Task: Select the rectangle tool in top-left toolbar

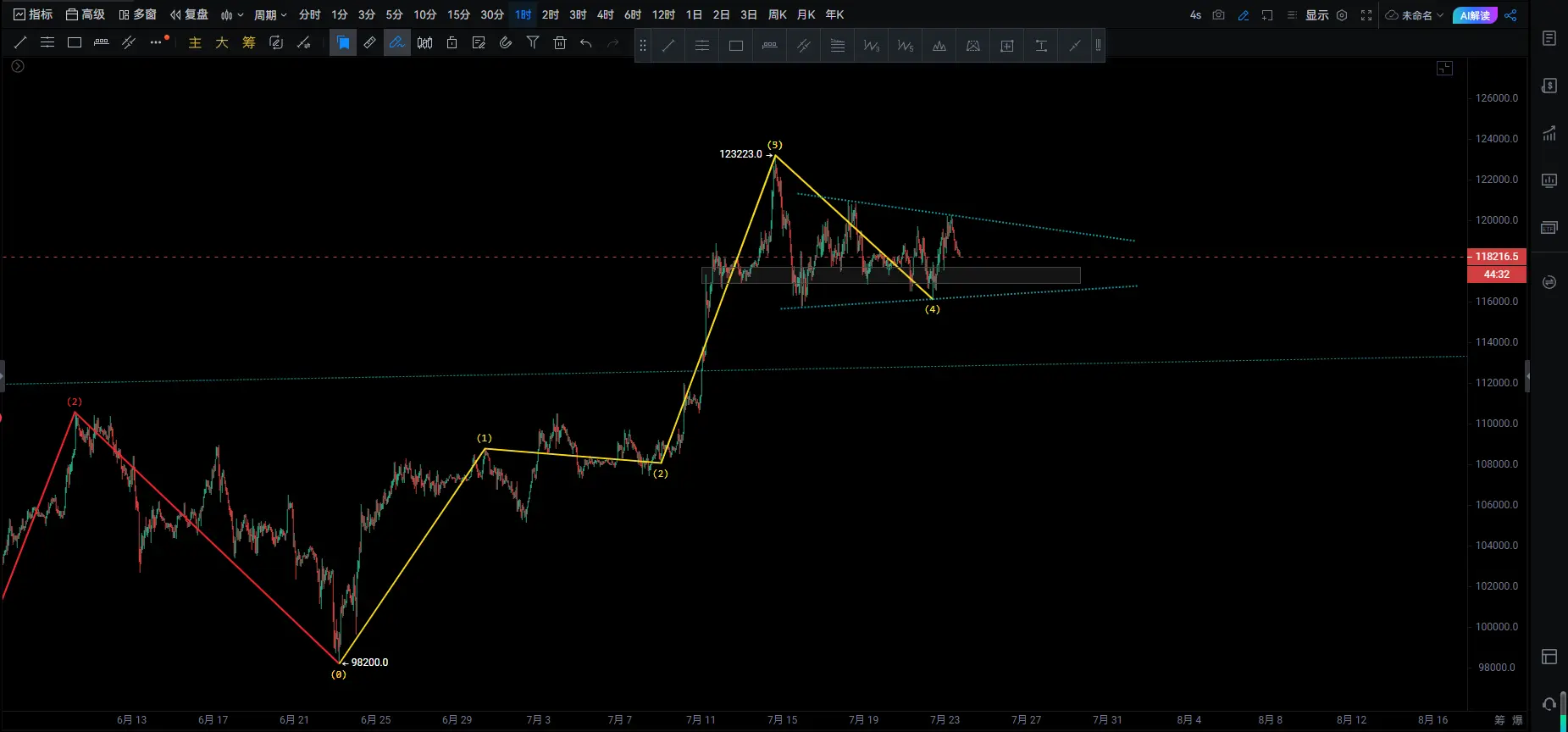Action: (75, 42)
